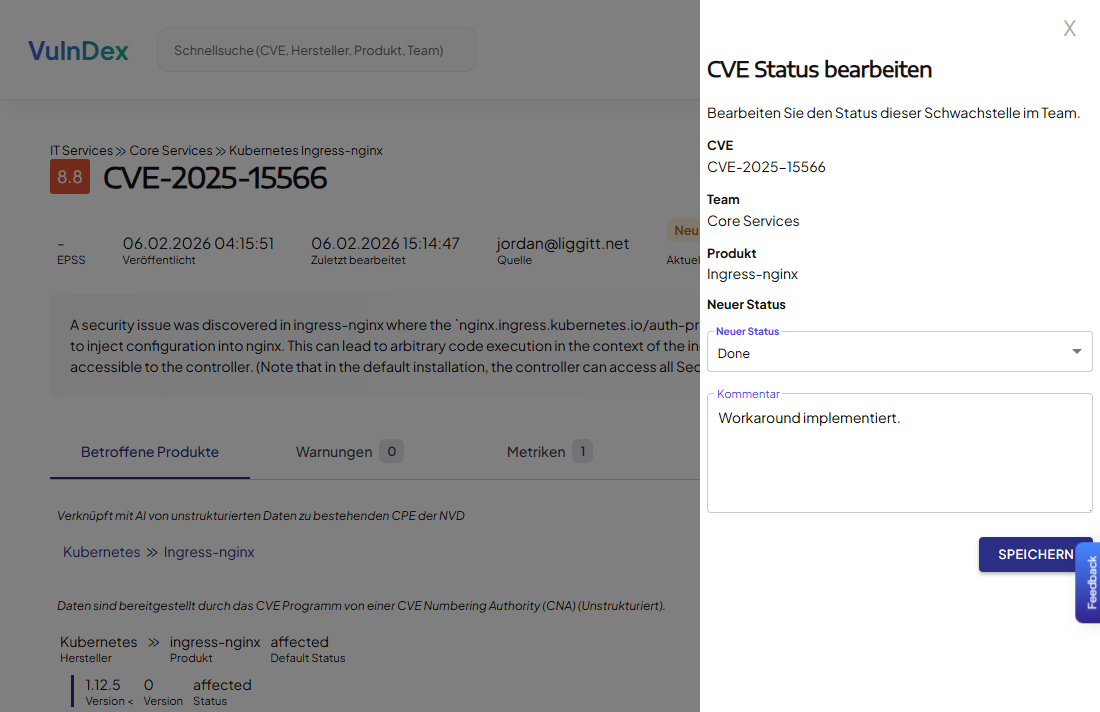
Task: Navigate to the IT Services breadcrumb
Action: pos(81,150)
